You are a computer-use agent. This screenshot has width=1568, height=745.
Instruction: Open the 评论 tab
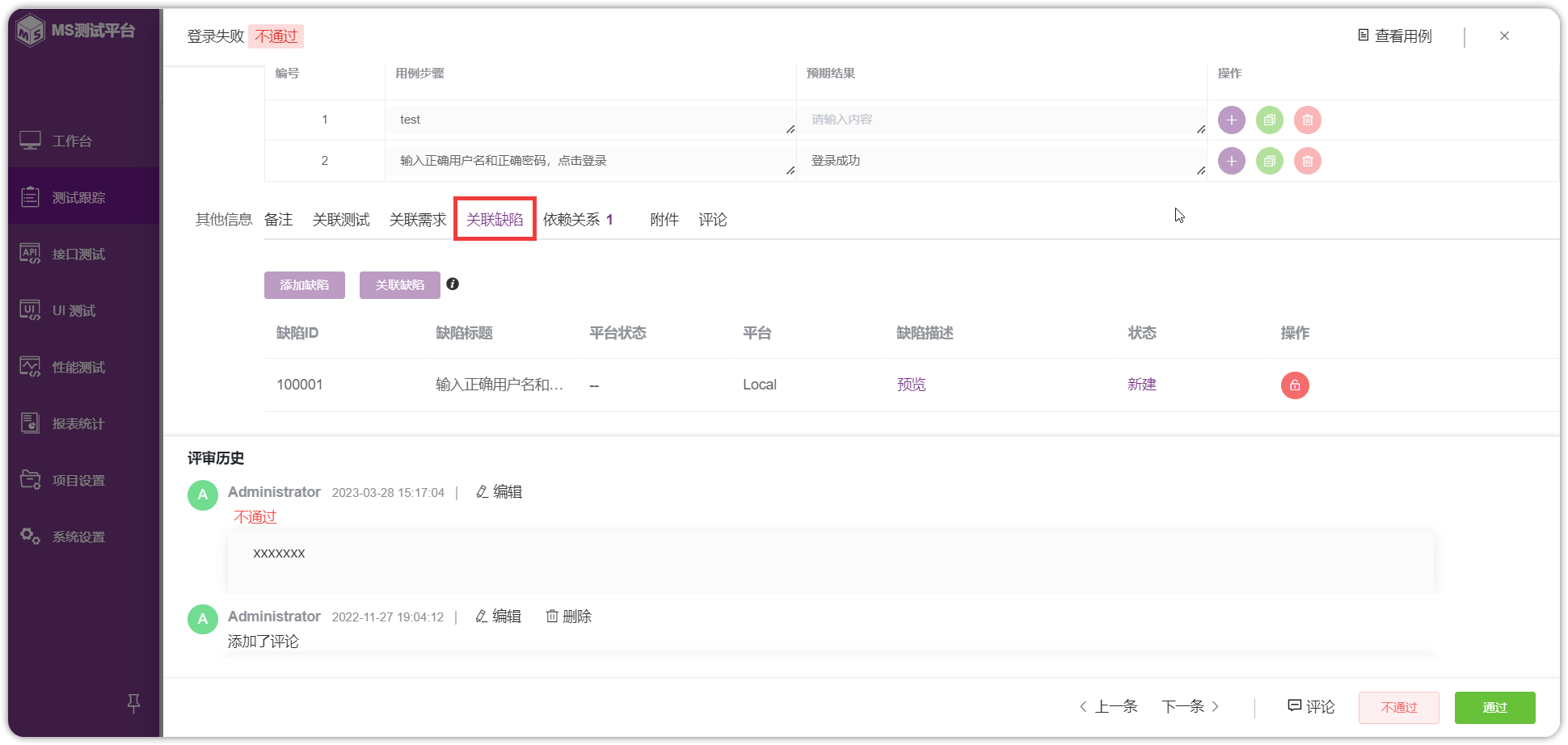point(713,220)
